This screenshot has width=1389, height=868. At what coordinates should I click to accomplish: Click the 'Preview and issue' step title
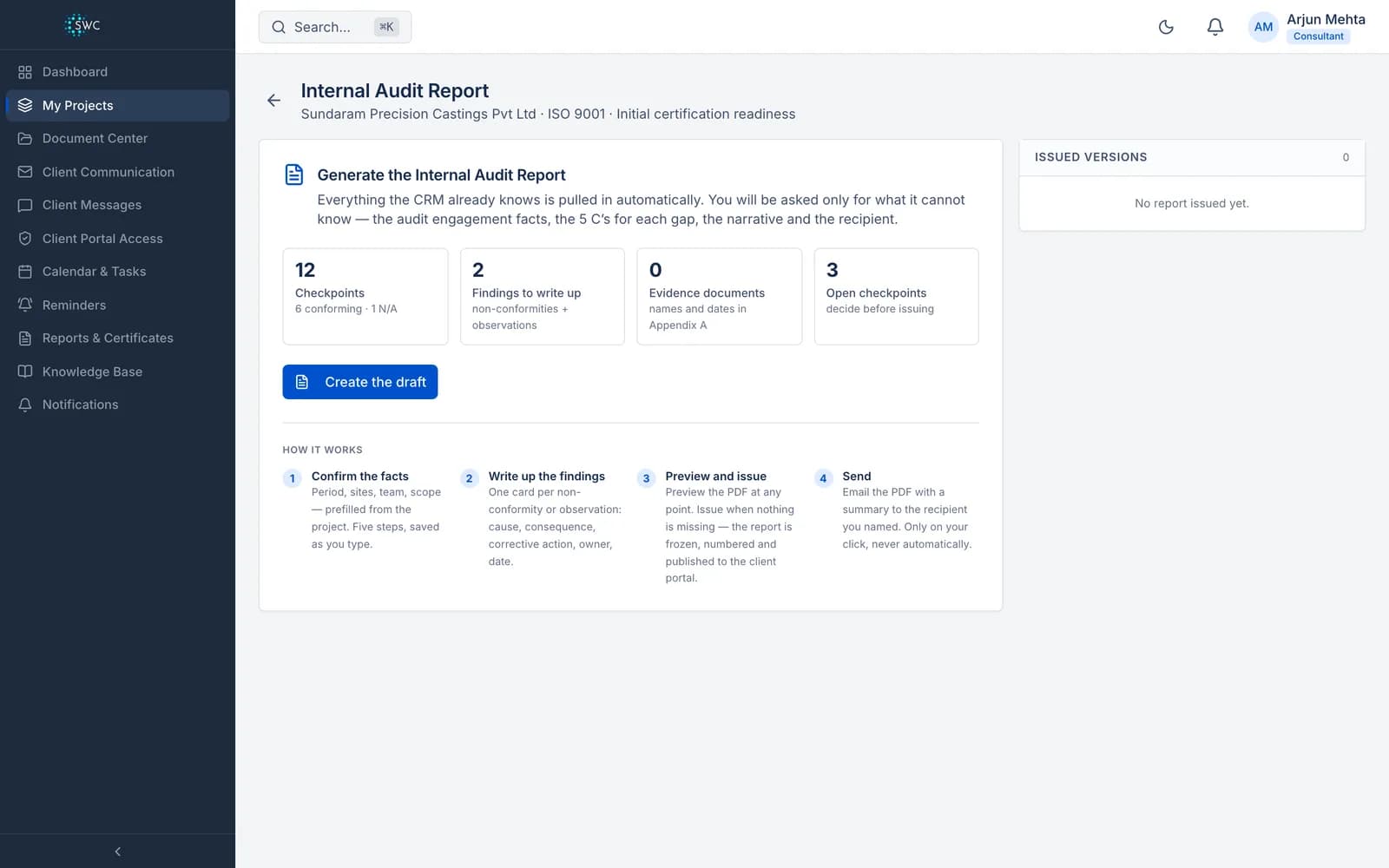click(715, 476)
